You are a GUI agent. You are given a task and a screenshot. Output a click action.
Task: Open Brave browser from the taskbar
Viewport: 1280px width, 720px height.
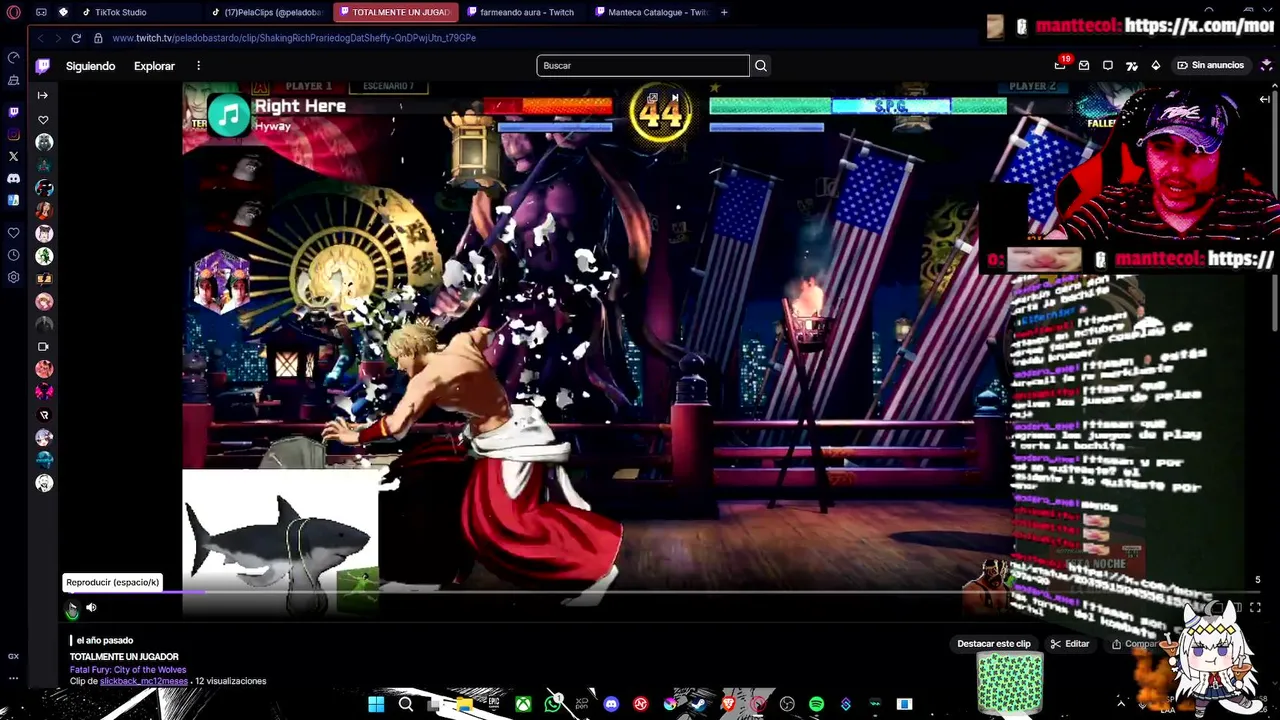(728, 704)
